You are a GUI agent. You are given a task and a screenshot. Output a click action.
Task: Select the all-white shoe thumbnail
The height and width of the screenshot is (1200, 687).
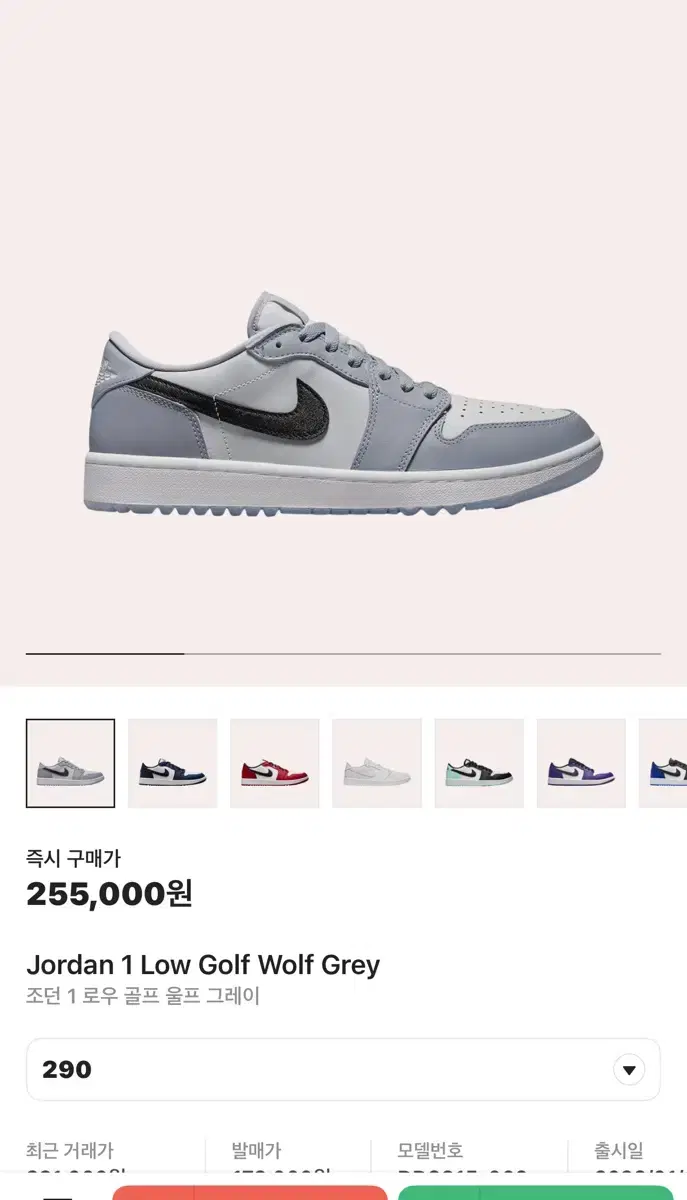[376, 763]
